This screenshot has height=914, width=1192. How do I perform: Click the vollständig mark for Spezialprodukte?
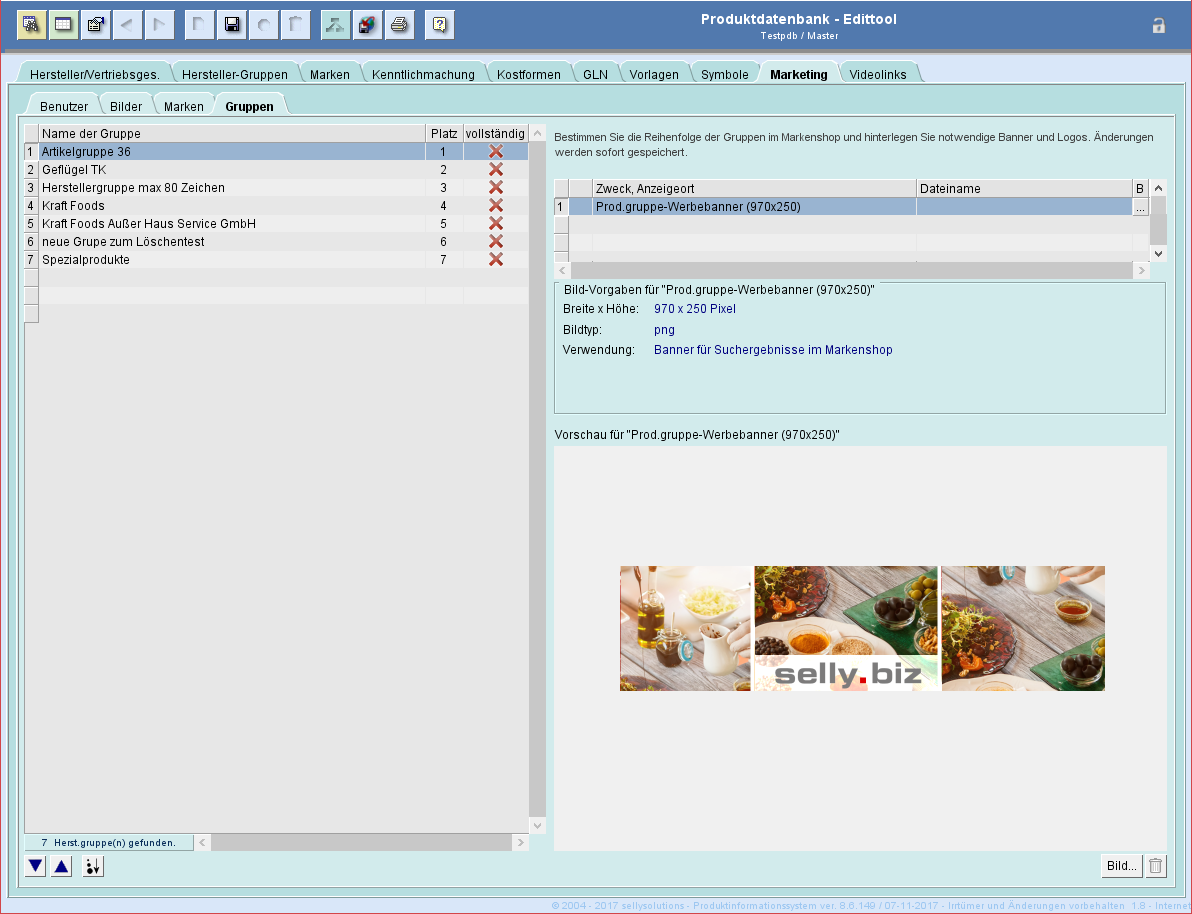495,260
